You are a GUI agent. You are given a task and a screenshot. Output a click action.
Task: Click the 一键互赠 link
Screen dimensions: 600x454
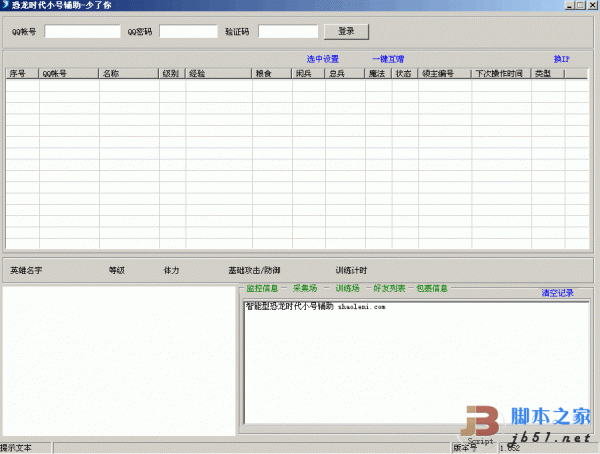click(x=388, y=59)
